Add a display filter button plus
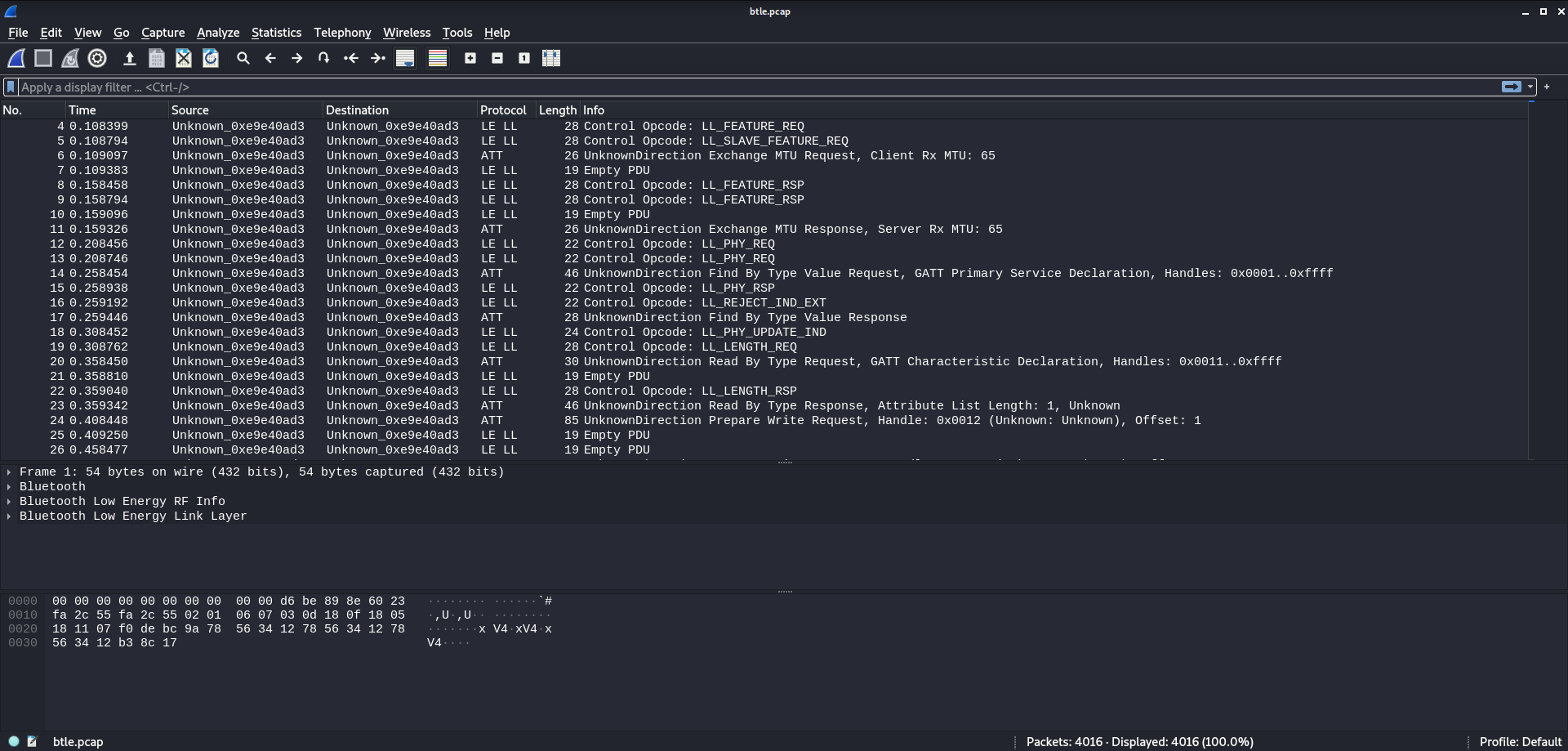 click(1547, 87)
